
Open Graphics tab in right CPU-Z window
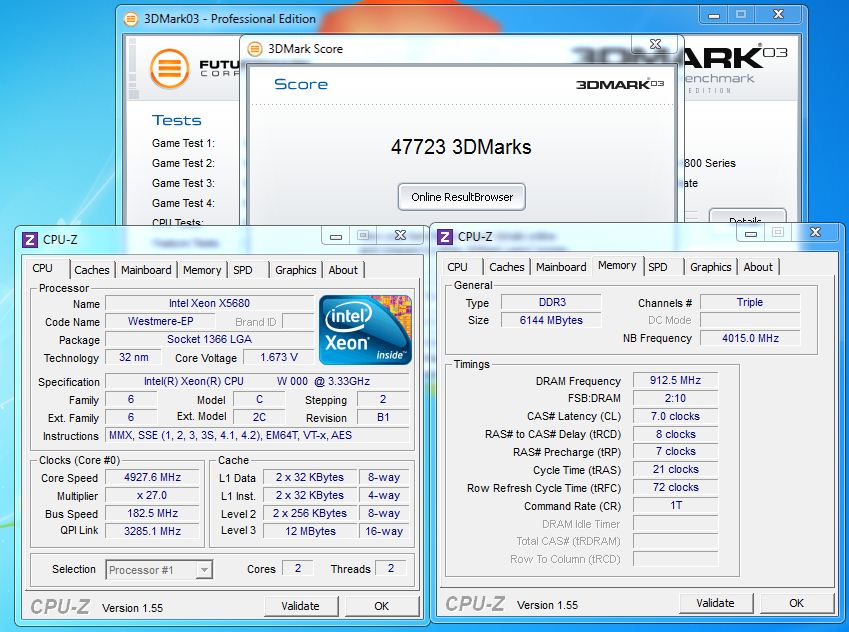(x=710, y=267)
